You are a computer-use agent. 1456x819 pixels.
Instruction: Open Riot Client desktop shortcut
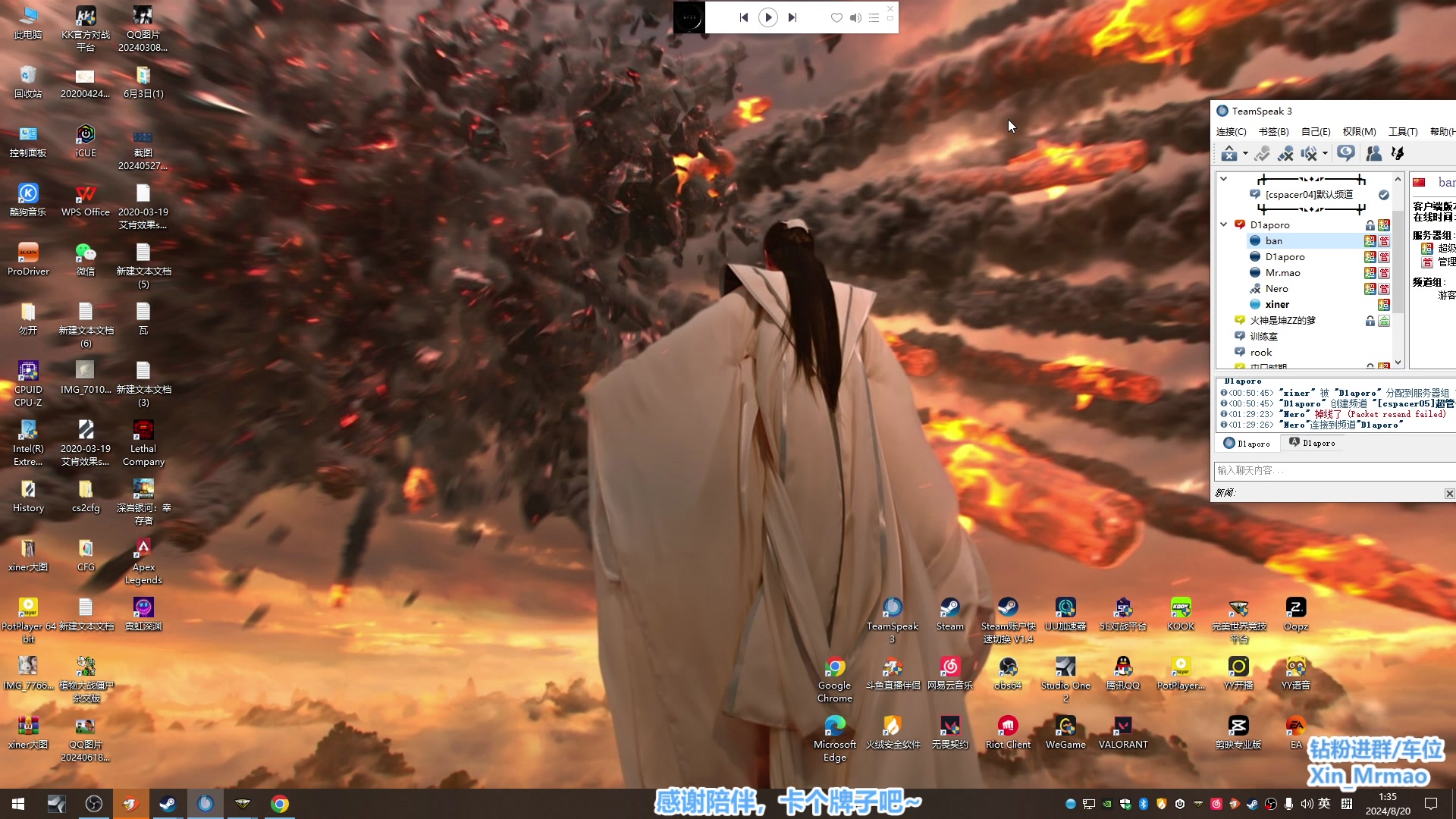(x=1008, y=733)
